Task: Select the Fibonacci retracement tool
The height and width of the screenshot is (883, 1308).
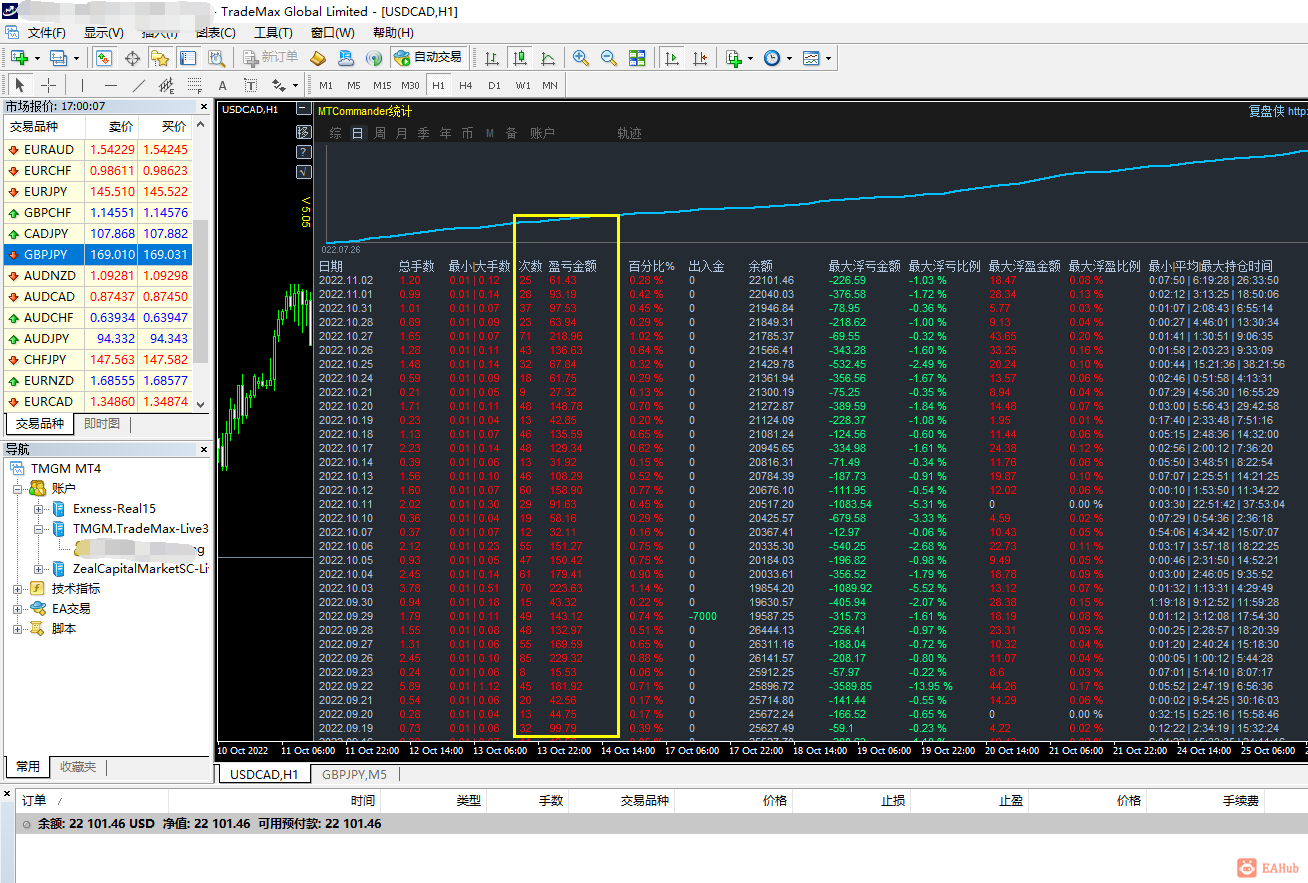Action: coord(195,85)
